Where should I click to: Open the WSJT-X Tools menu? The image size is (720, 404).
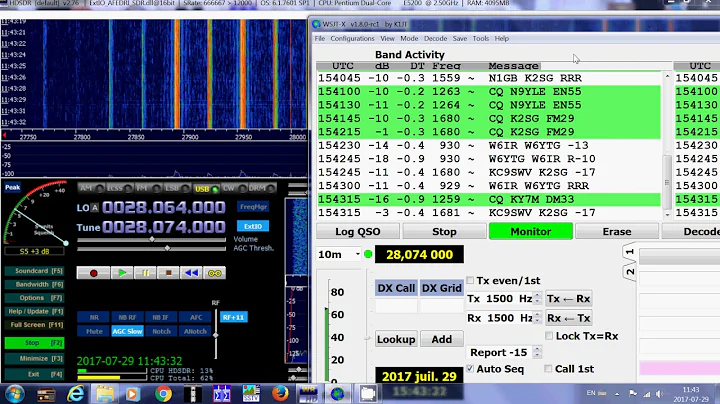(x=481, y=39)
